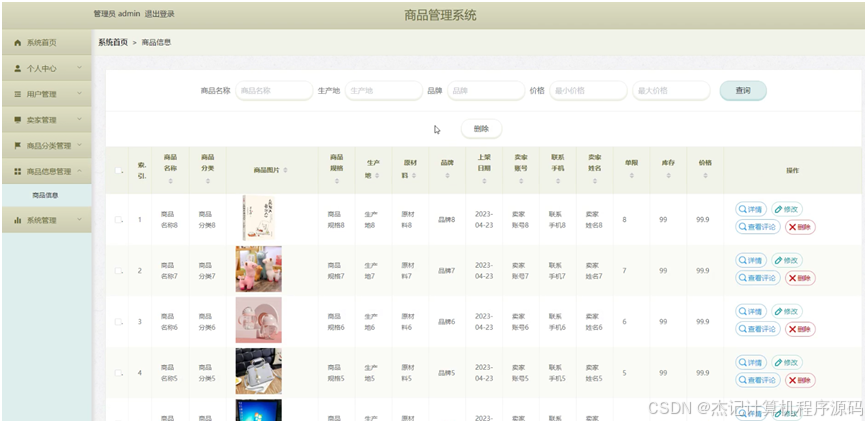Click the chat icon beside 卖家管理
This screenshot has height=423, width=867.
click(x=18, y=120)
